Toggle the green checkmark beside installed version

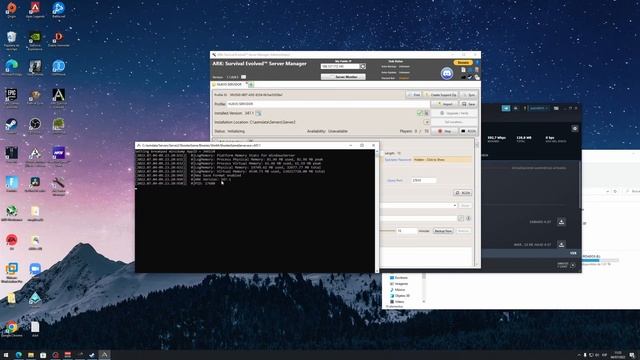(419, 113)
